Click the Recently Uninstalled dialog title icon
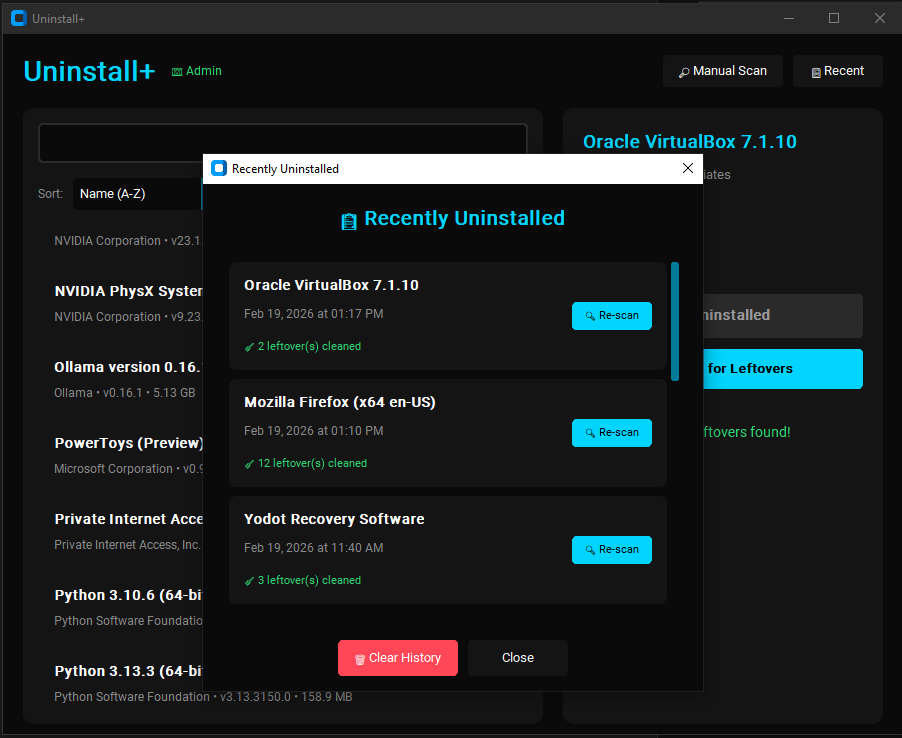The width and height of the screenshot is (902, 738). click(219, 168)
